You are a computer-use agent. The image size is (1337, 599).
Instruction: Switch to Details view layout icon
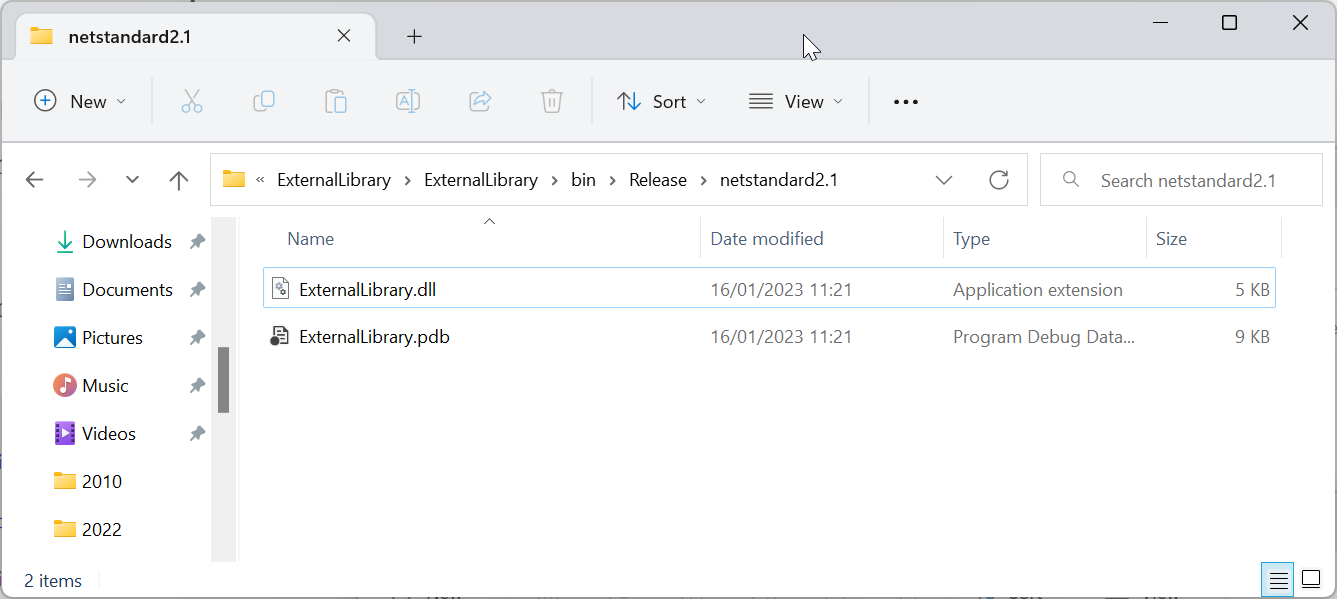point(1277,579)
